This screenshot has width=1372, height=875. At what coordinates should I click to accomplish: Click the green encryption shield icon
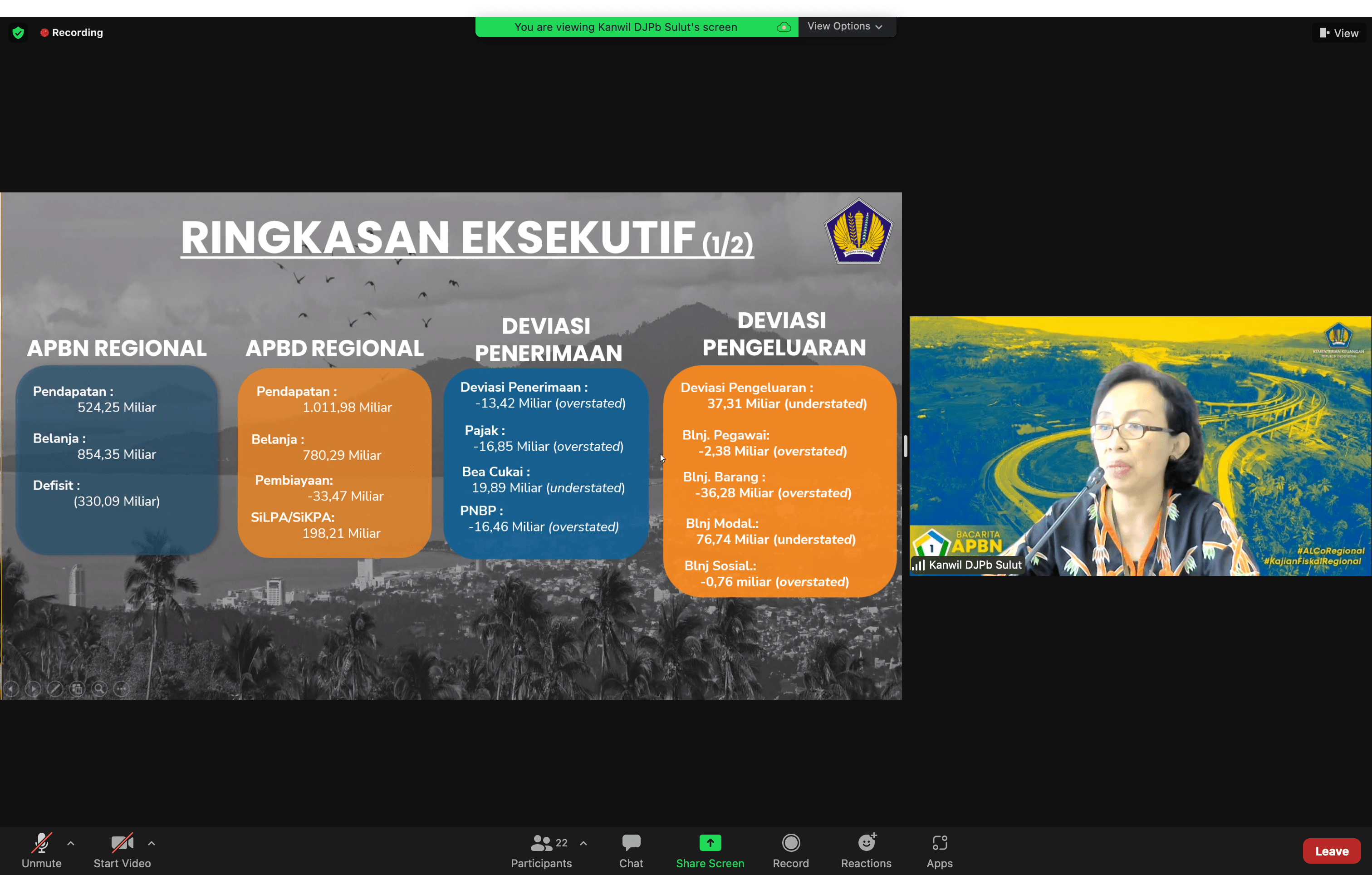(18, 33)
